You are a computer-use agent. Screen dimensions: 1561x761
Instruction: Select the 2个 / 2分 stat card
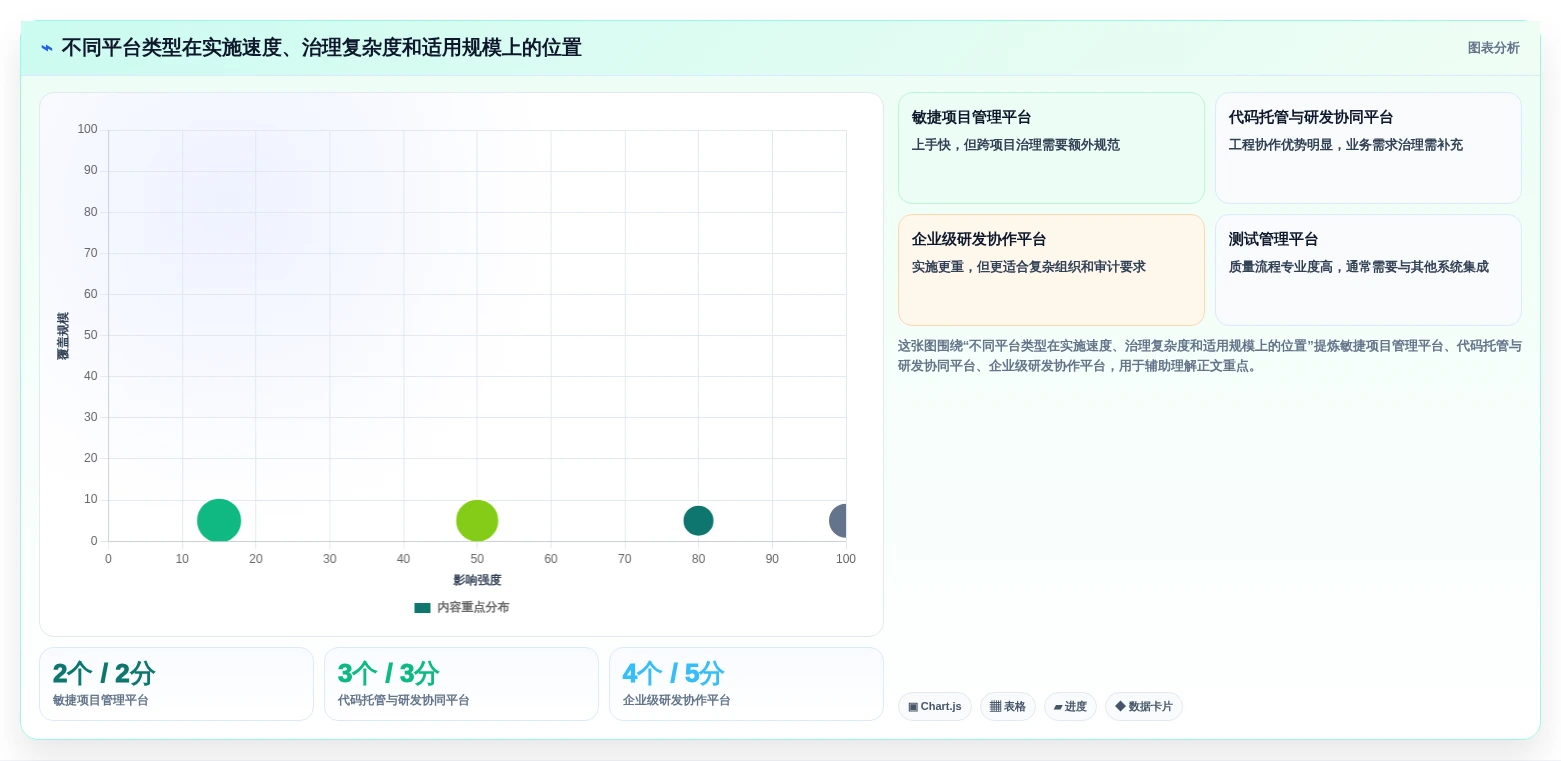pyautogui.click(x=176, y=684)
